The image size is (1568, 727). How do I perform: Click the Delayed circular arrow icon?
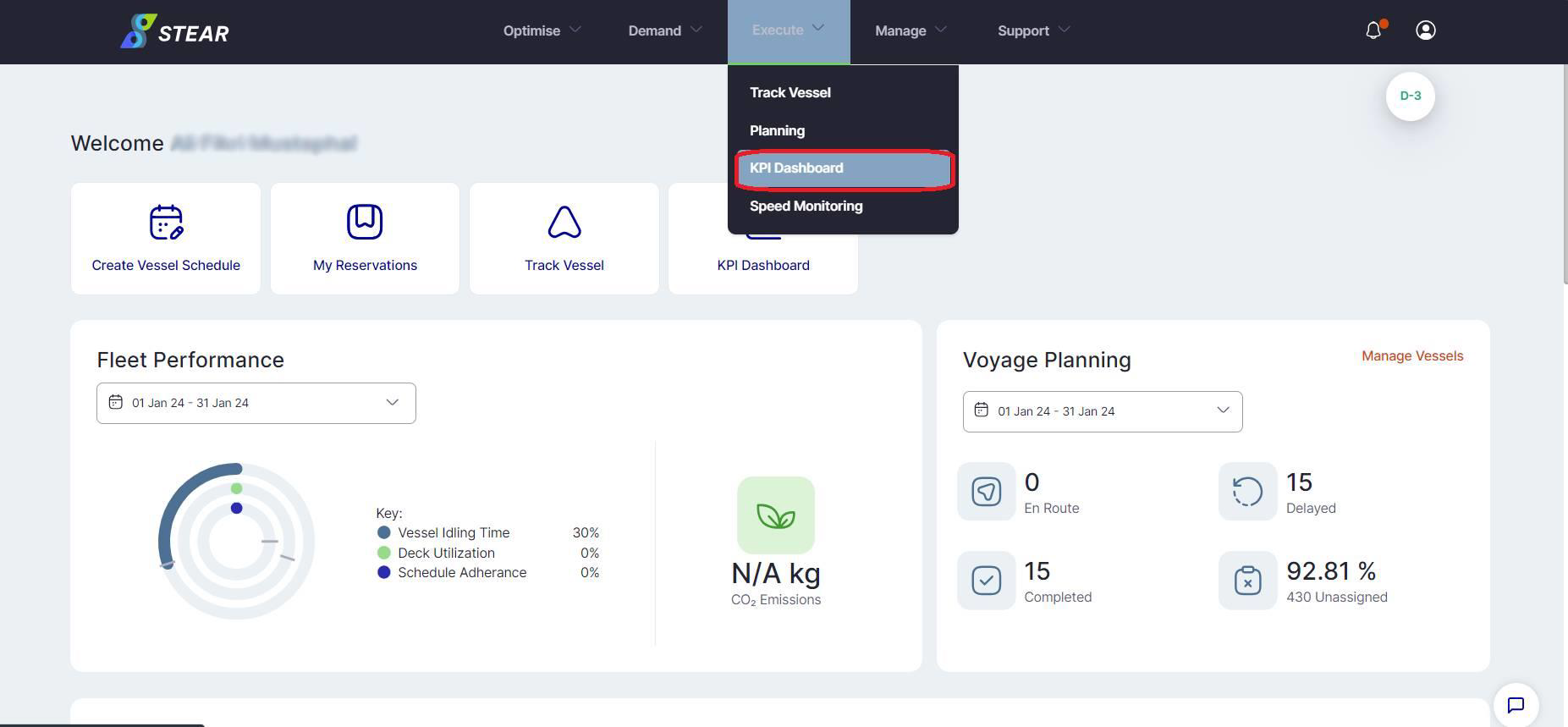tap(1247, 491)
